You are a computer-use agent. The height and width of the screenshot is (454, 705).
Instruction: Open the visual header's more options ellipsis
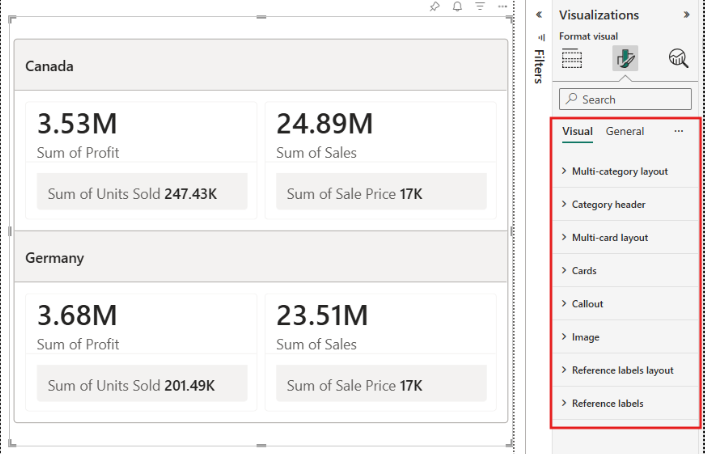pyautogui.click(x=503, y=7)
